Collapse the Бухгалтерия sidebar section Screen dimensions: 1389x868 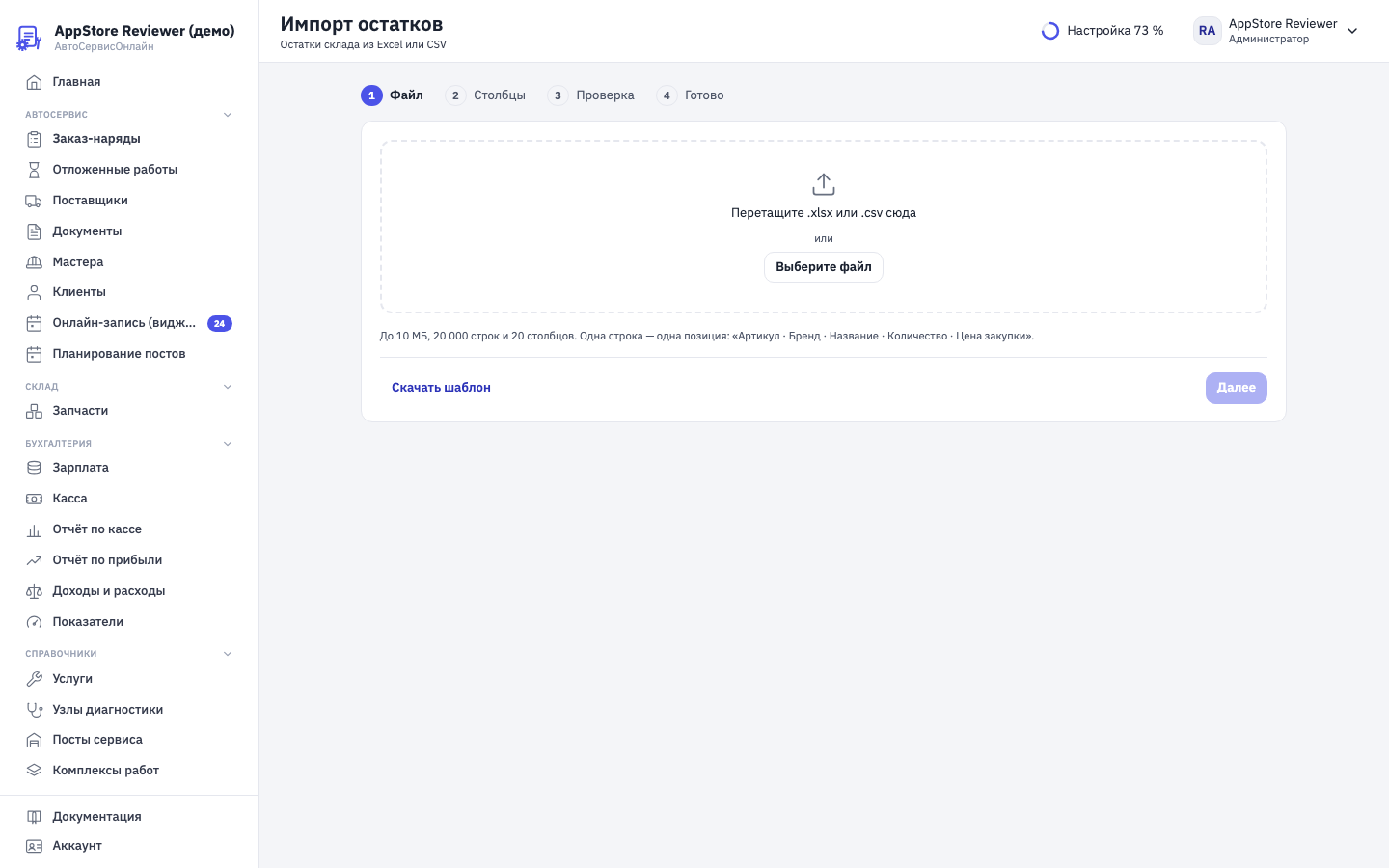[228, 444]
